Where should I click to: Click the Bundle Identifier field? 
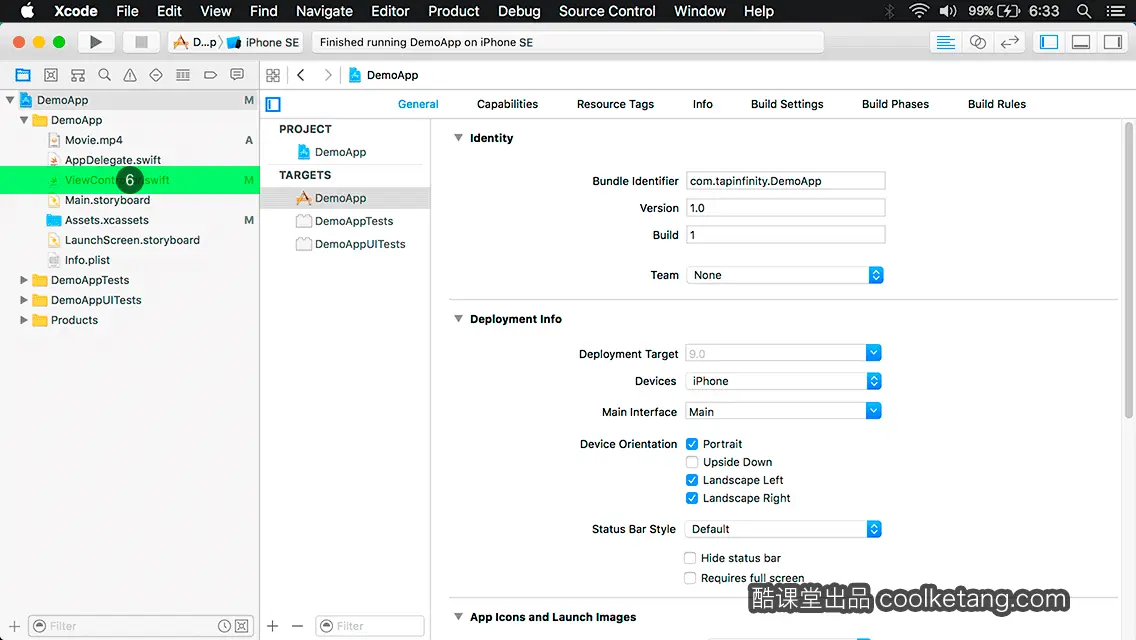785,180
